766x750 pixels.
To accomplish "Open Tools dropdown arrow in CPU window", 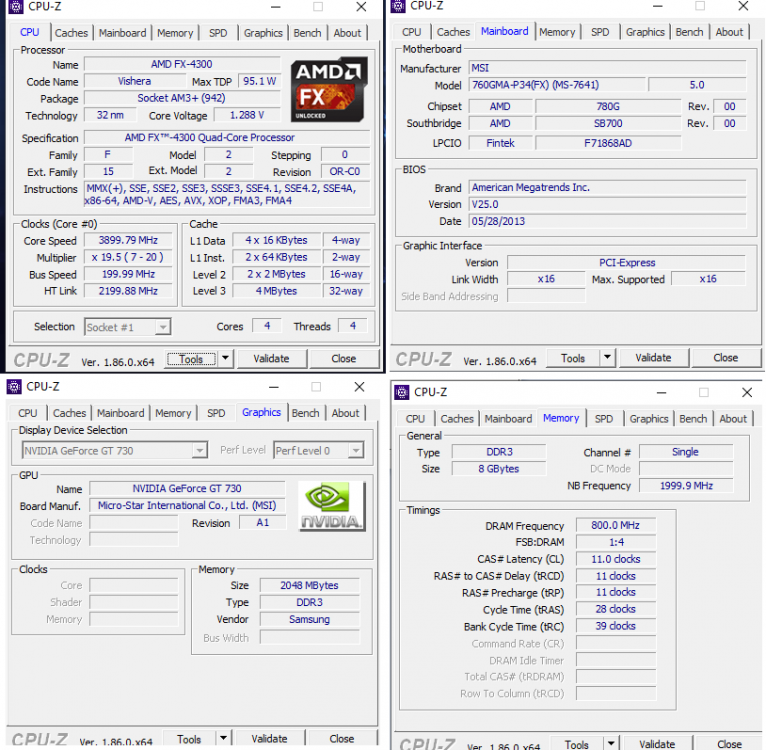I will (225, 358).
